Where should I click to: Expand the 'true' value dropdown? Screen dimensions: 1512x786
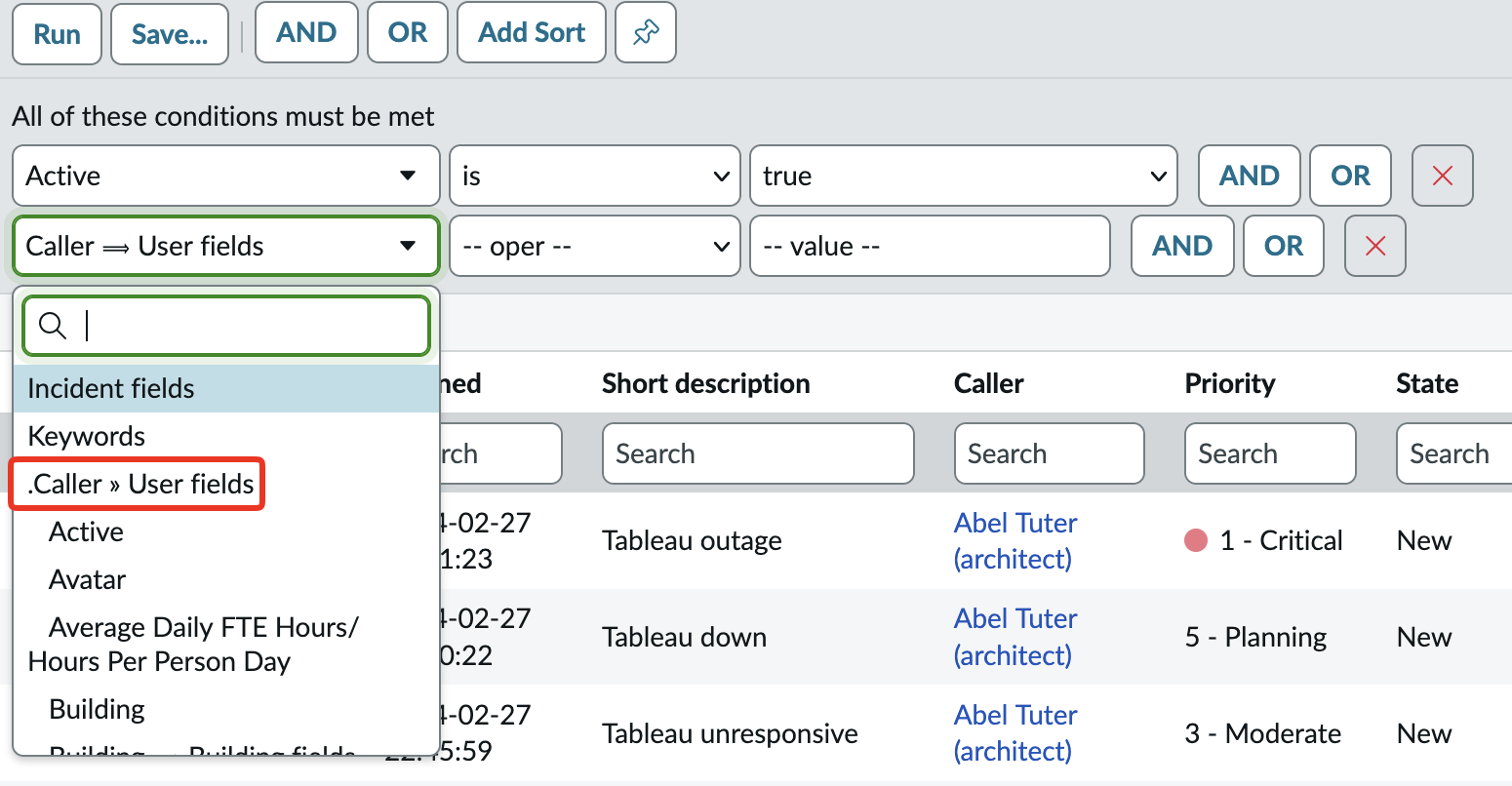[x=963, y=176]
